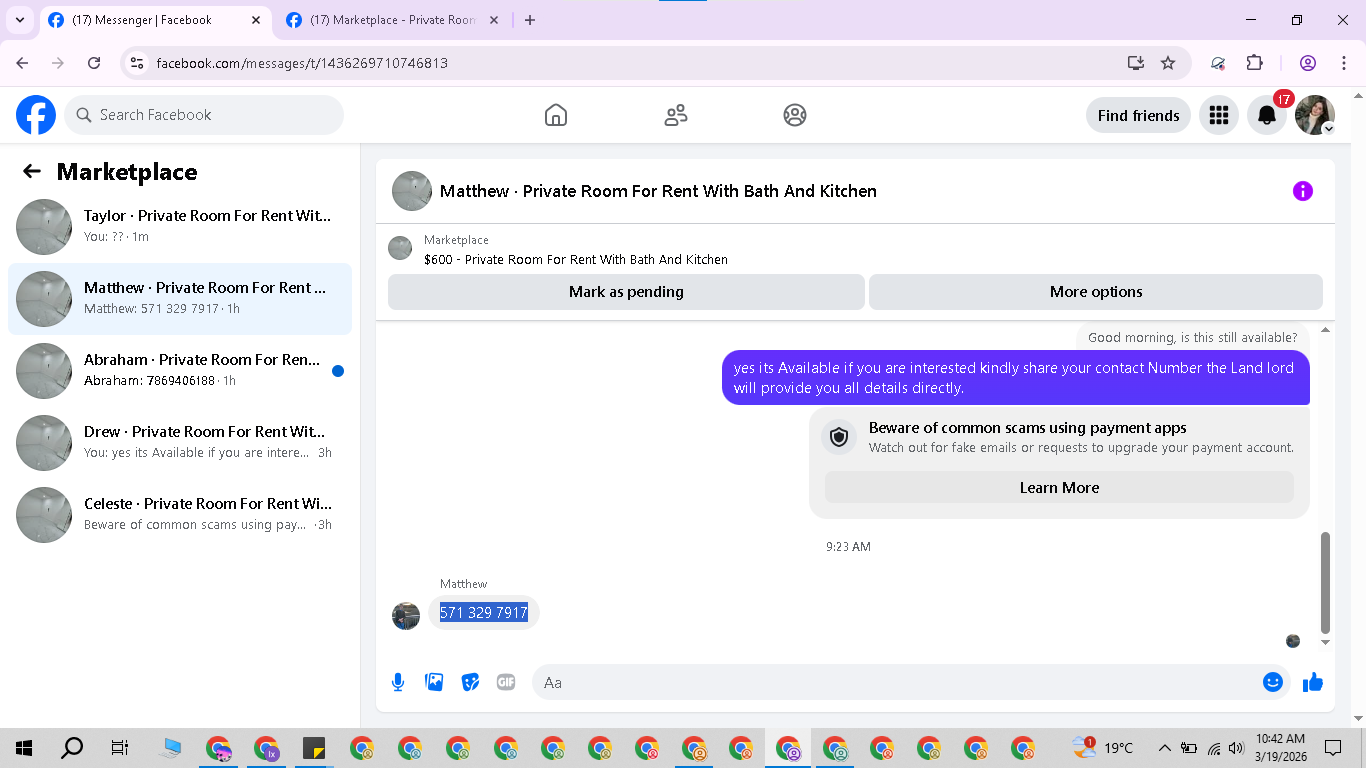Click 'Good morning, is this still available?' message
1366x768 pixels.
pyautogui.click(x=1192, y=337)
